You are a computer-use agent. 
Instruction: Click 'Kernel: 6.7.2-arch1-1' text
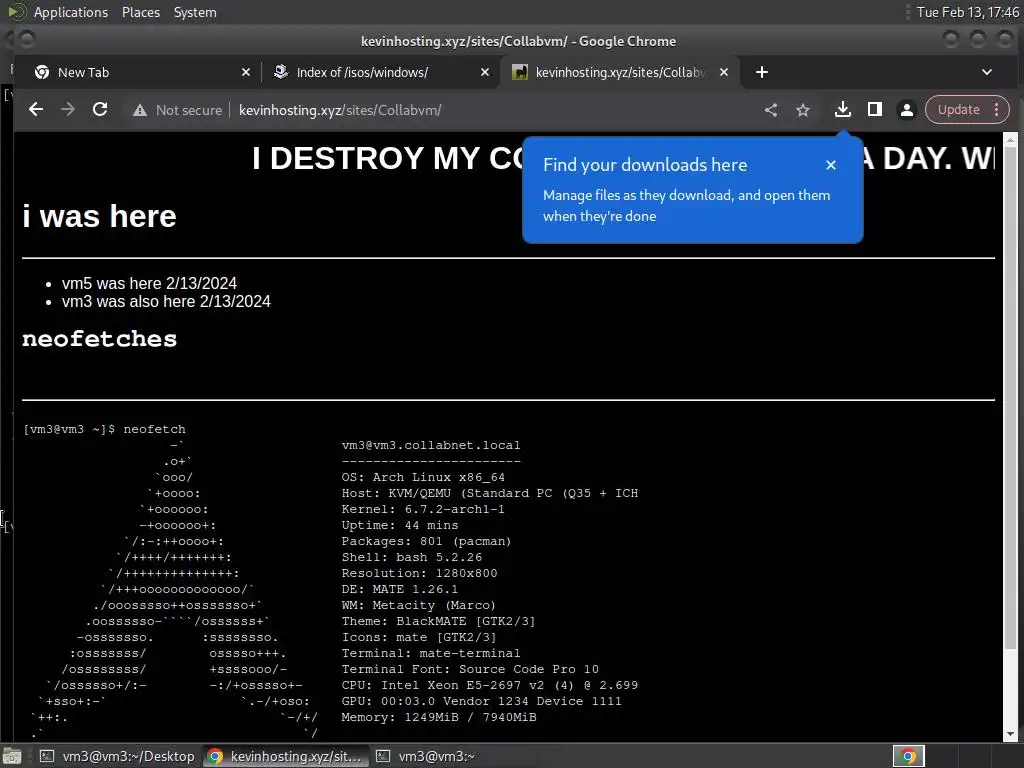(423, 509)
